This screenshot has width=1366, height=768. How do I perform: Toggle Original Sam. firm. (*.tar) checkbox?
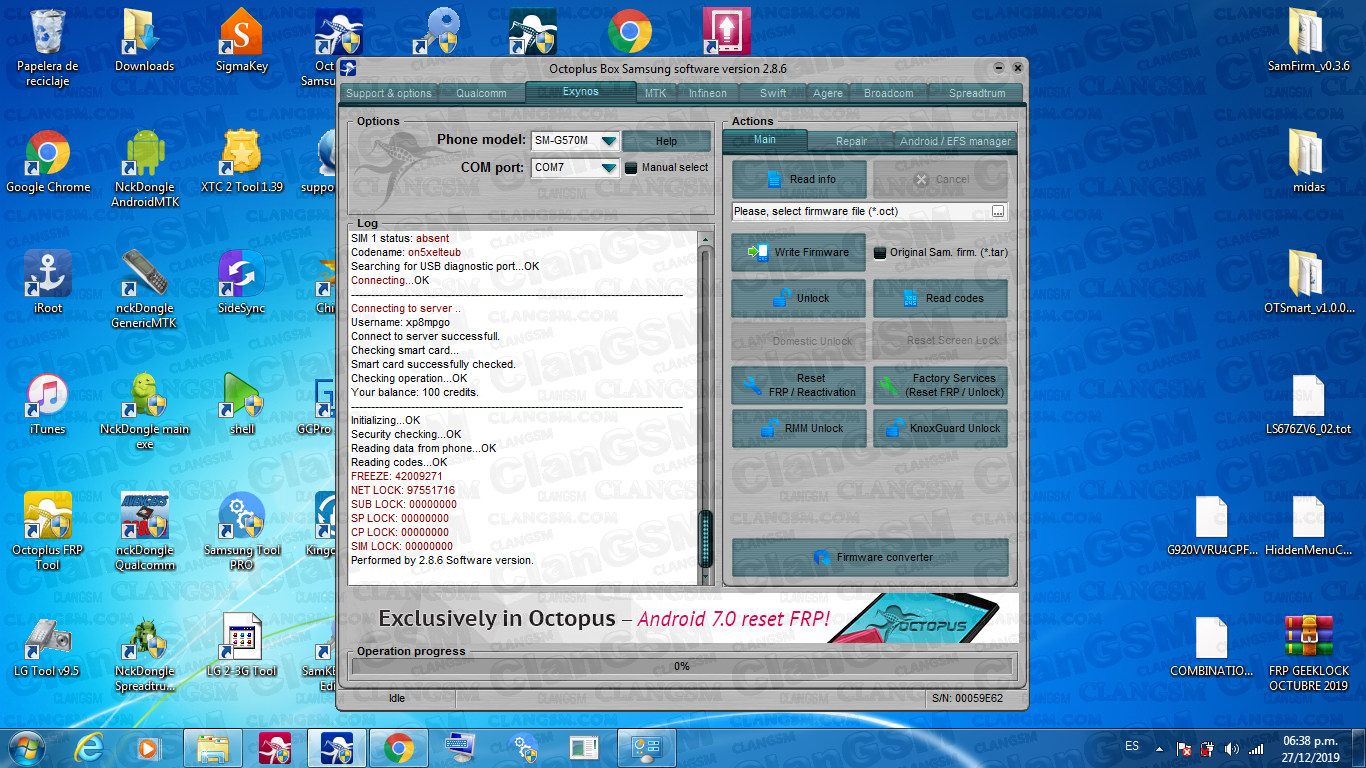(x=880, y=253)
